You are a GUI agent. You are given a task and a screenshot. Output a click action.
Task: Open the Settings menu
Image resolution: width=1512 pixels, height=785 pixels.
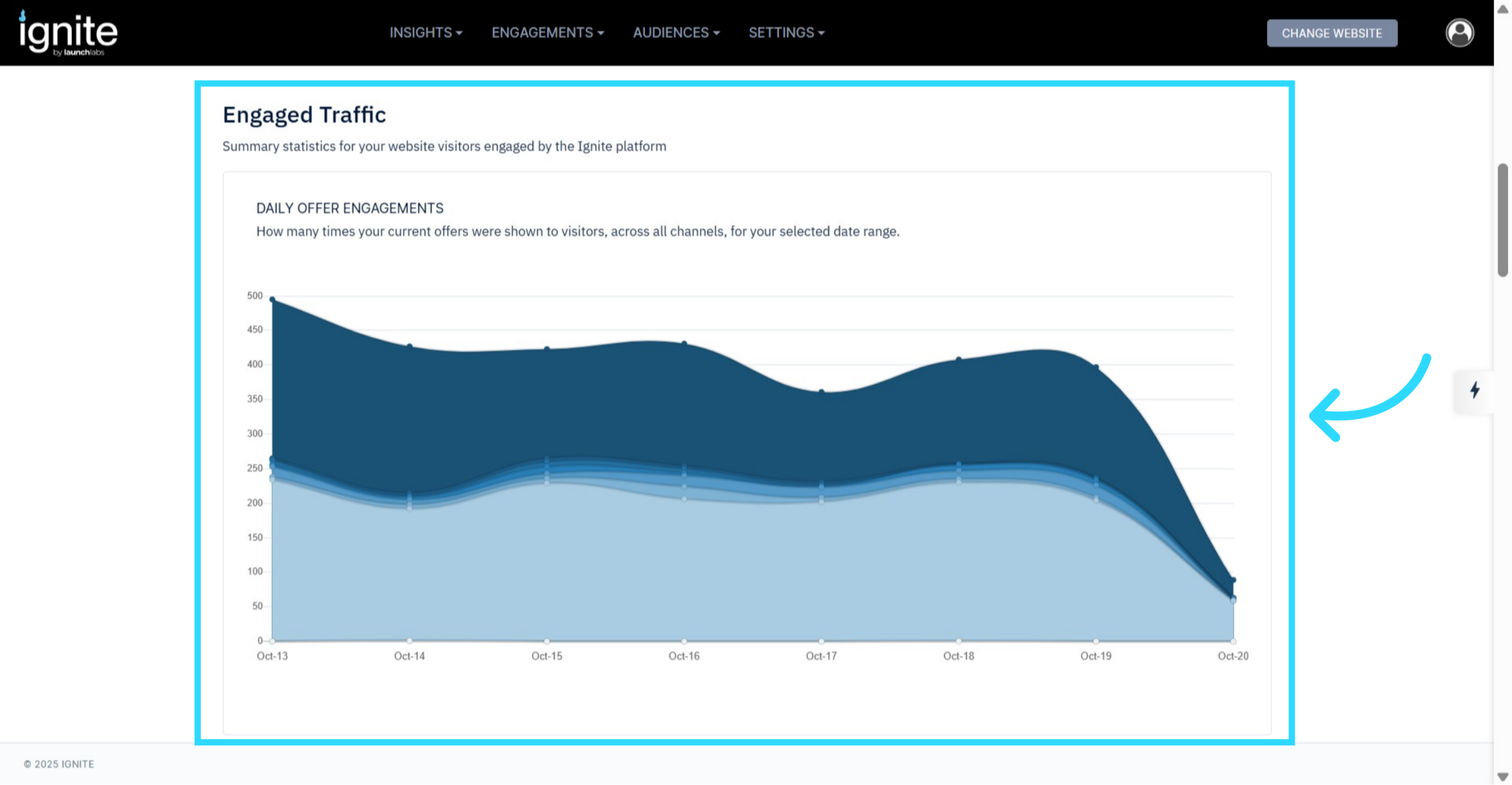click(786, 33)
